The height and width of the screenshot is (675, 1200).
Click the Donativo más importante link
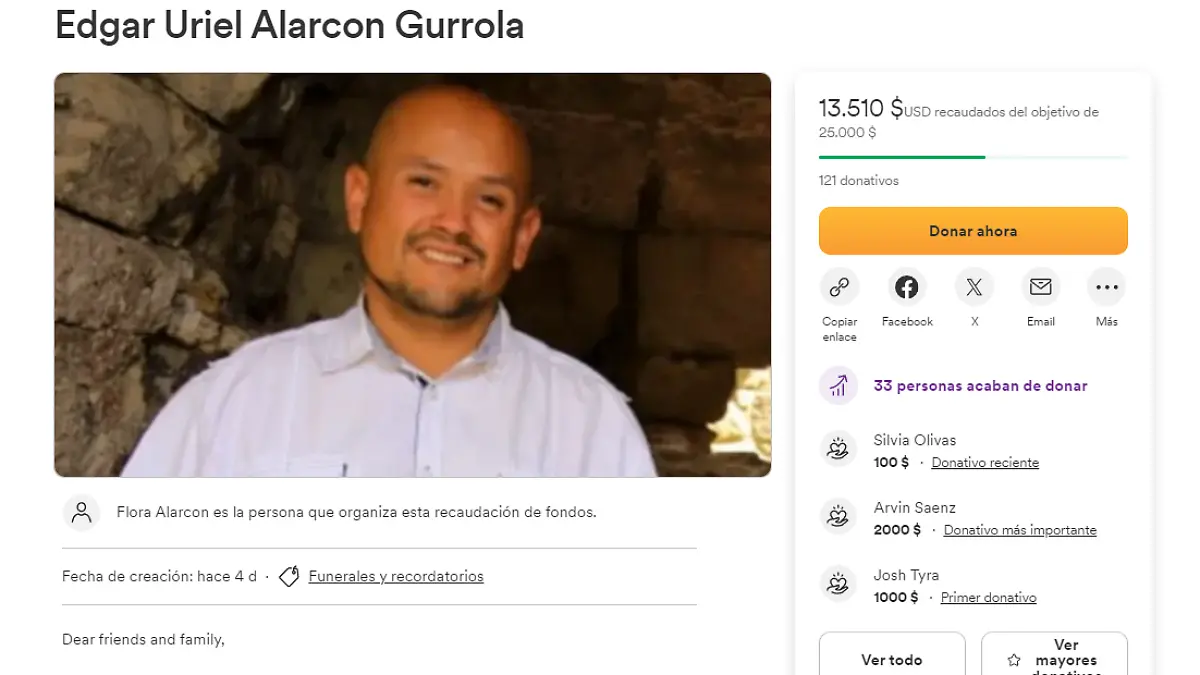(1020, 530)
